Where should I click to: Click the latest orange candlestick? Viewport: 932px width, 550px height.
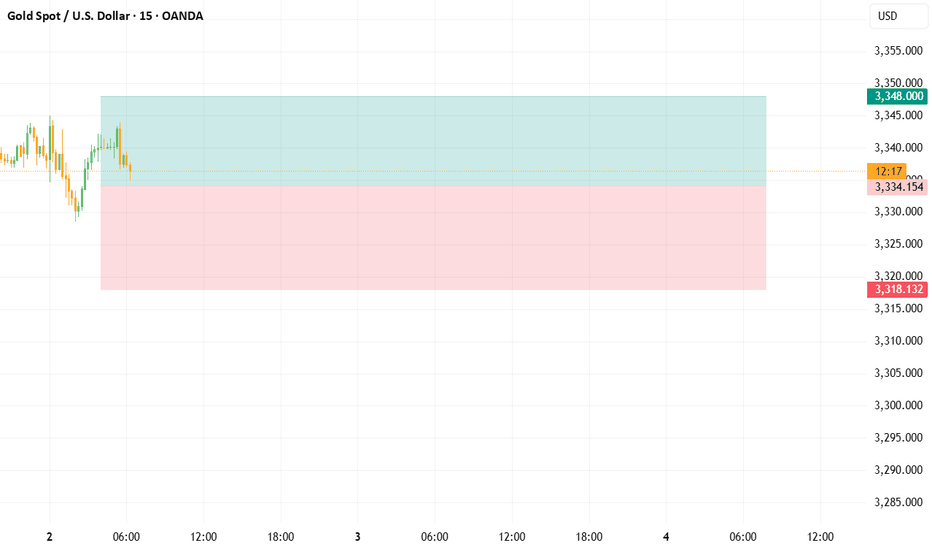coord(130,172)
